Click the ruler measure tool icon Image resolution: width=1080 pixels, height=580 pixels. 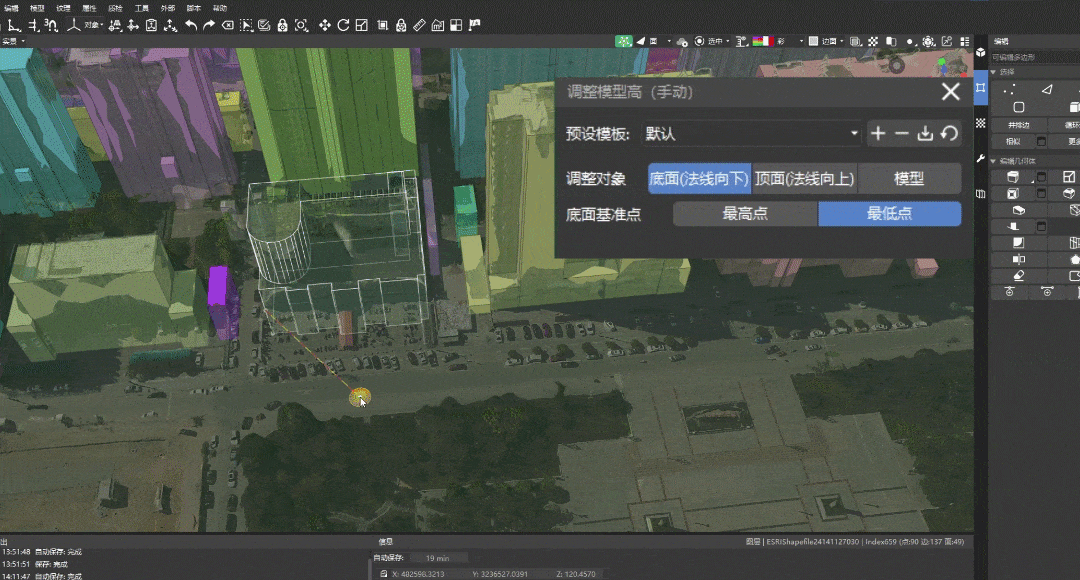coord(419,25)
